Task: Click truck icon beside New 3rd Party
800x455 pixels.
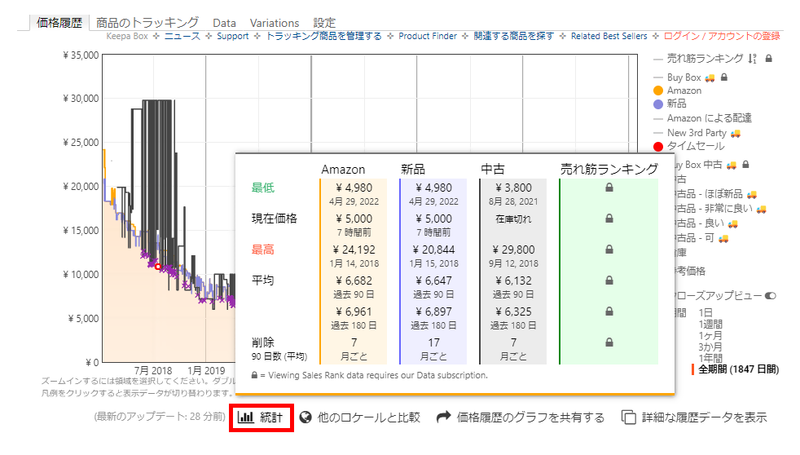Action: 735,134
